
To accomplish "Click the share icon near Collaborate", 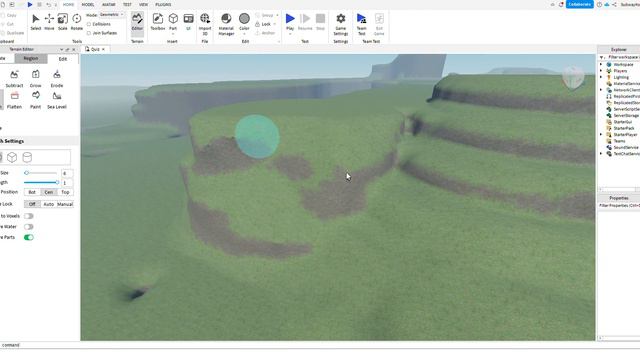I will pyautogui.click(x=614, y=4).
